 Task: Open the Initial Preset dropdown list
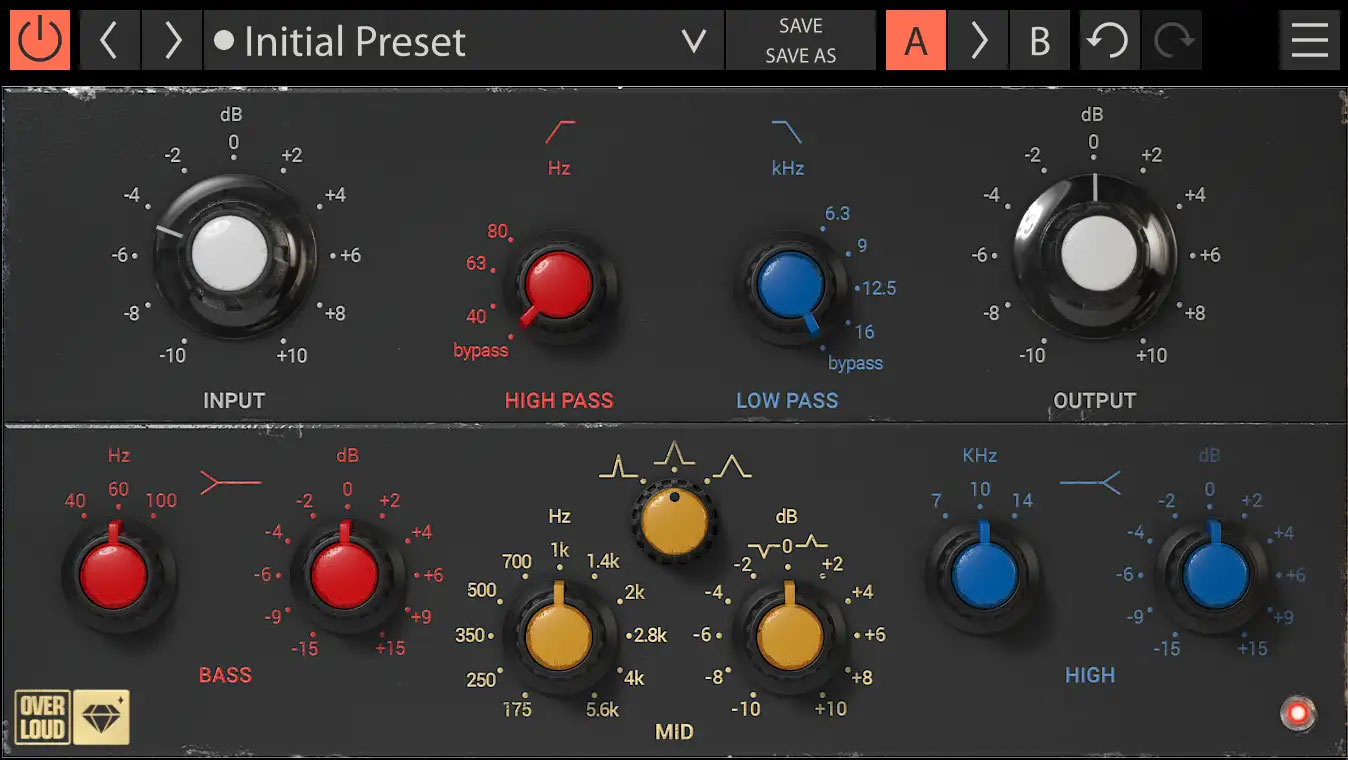(x=693, y=41)
